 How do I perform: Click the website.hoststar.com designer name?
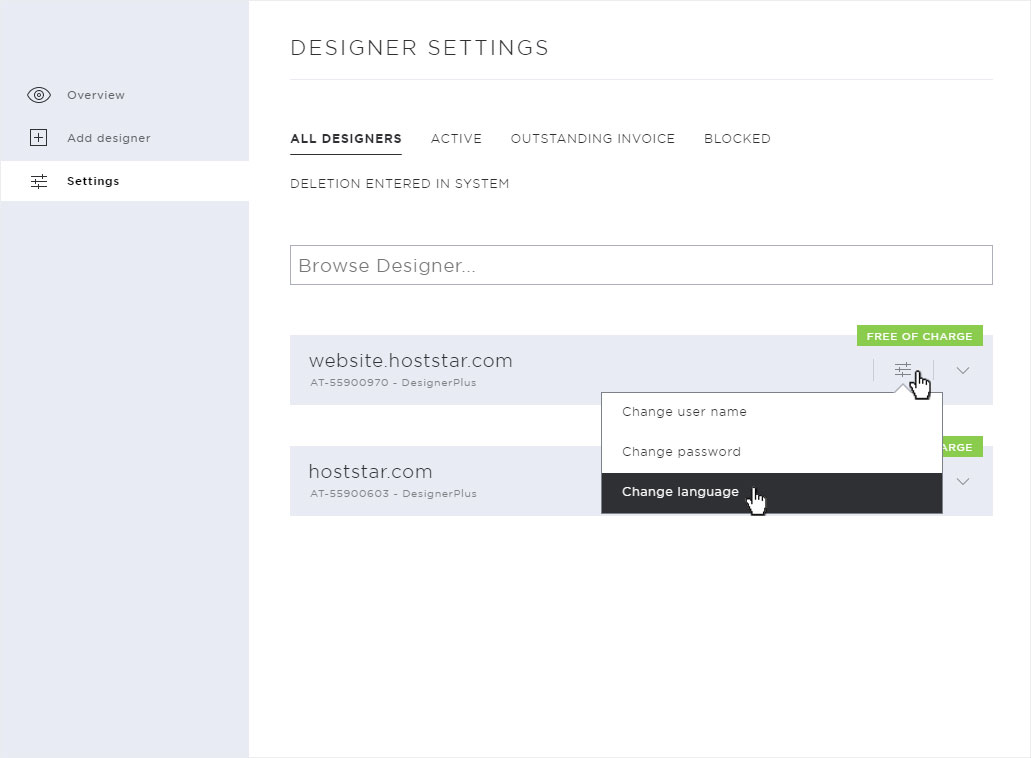[x=410, y=360]
